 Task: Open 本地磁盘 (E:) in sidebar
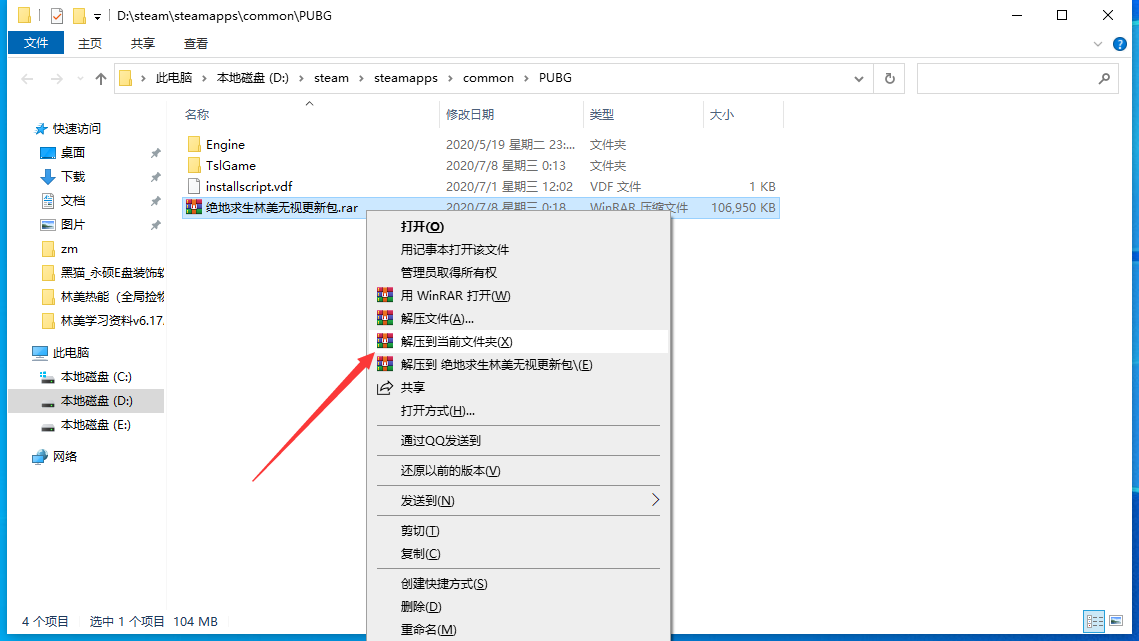coord(96,424)
